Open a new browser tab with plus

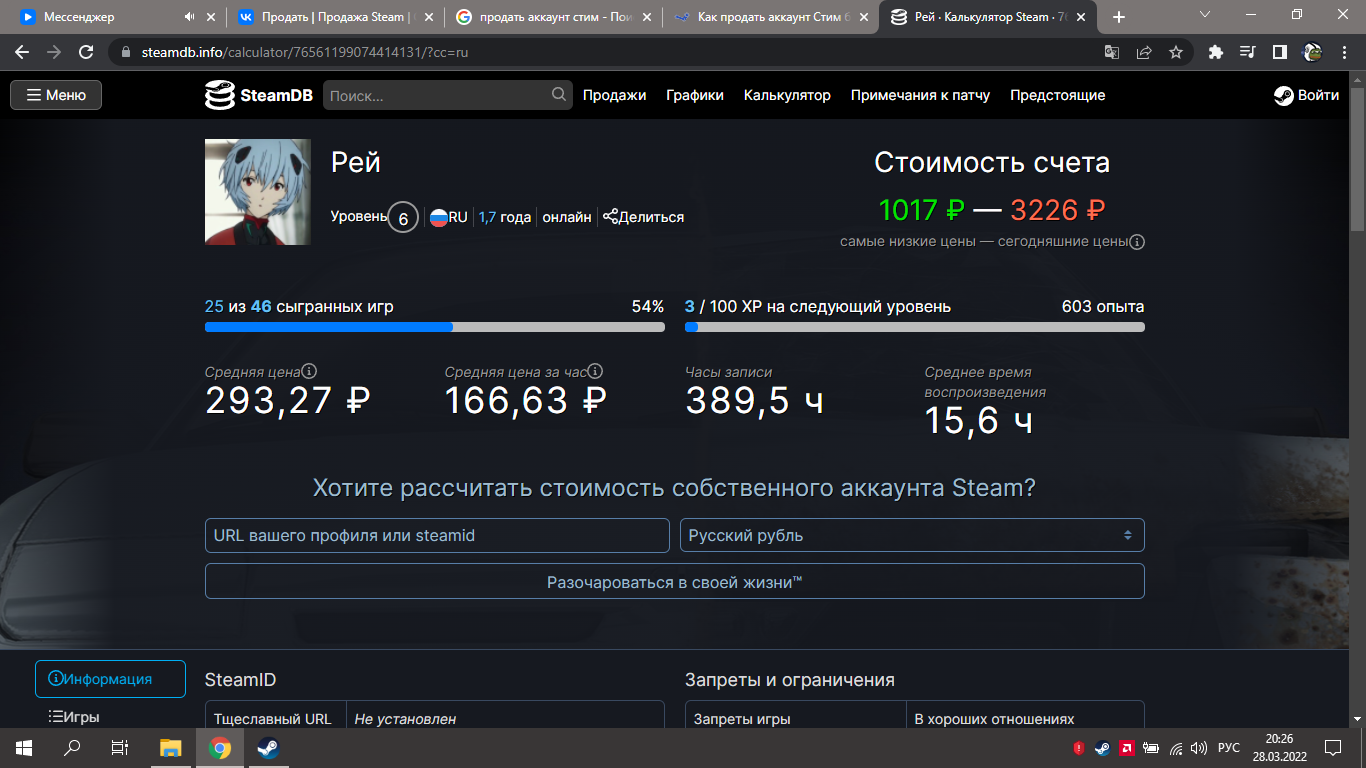coord(1119,17)
